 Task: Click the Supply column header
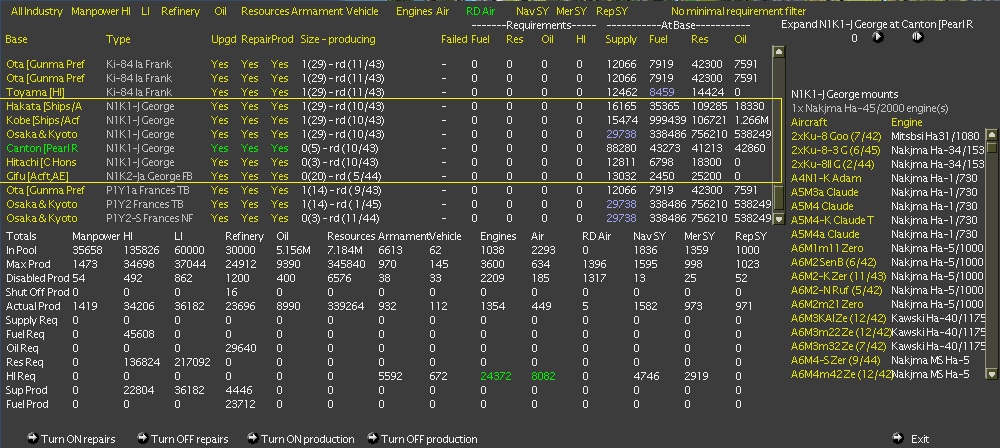[x=621, y=40]
